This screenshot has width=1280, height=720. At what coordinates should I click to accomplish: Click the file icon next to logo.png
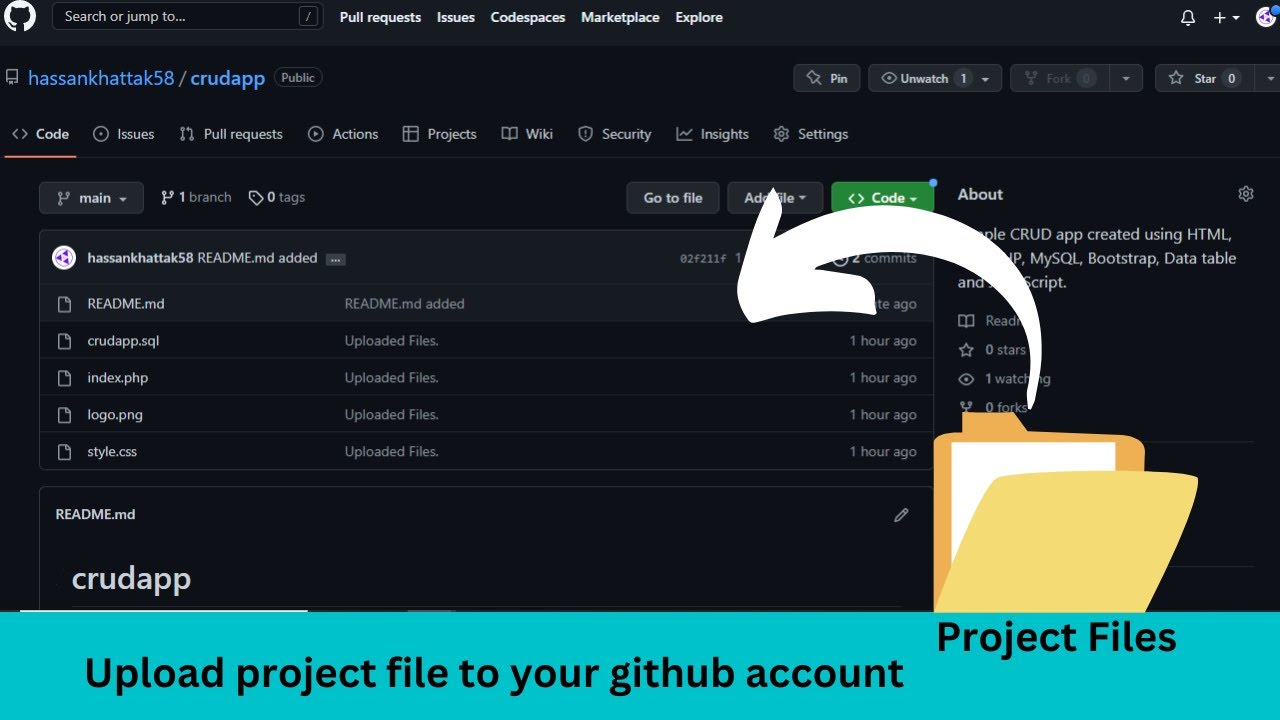pos(65,415)
